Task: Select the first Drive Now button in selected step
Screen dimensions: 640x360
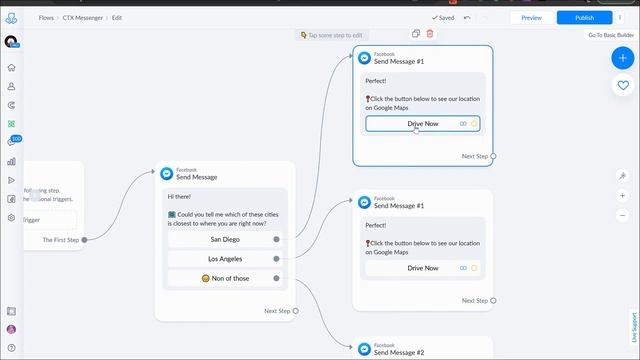Action: pos(423,124)
